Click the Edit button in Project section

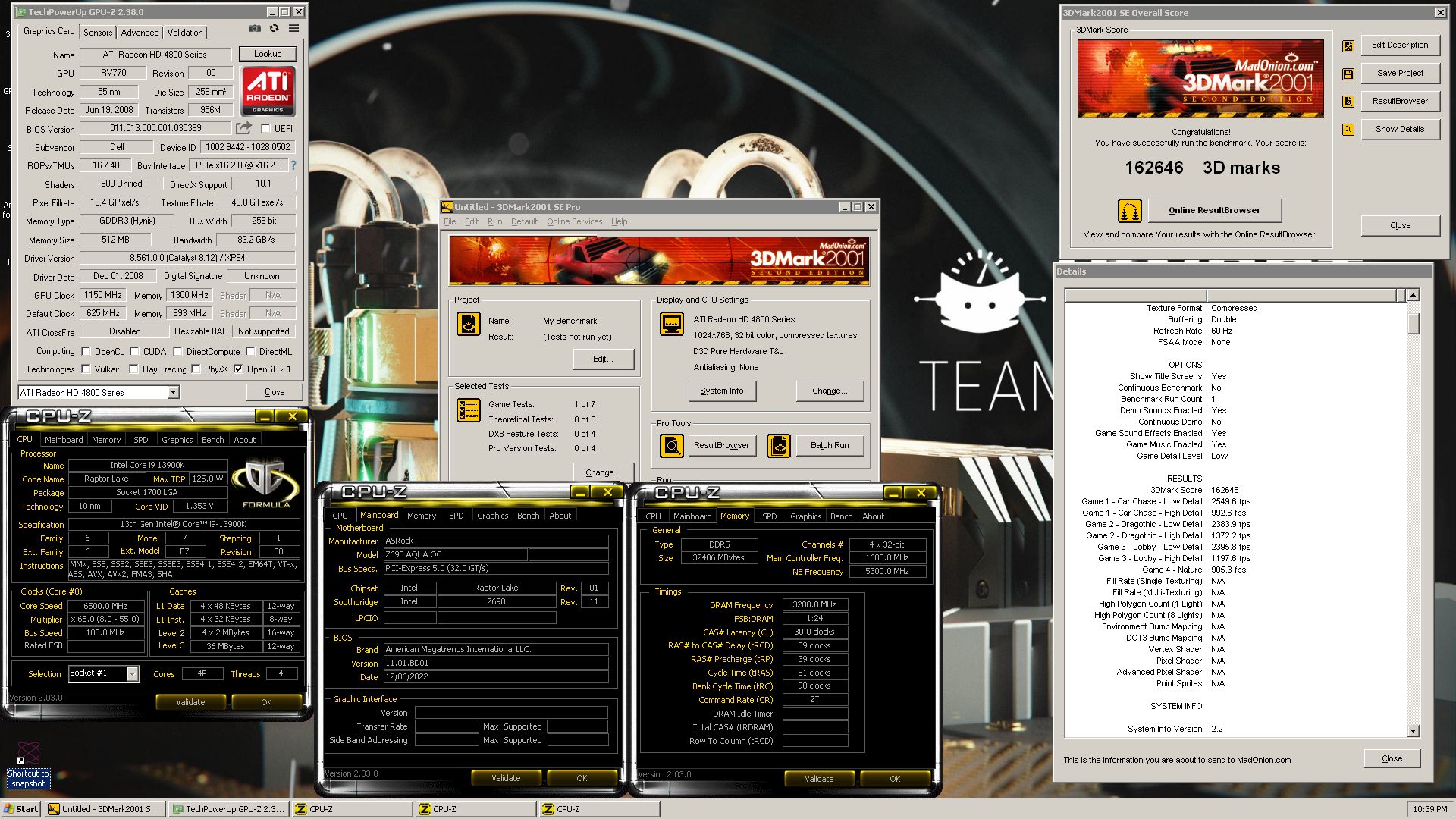604,359
